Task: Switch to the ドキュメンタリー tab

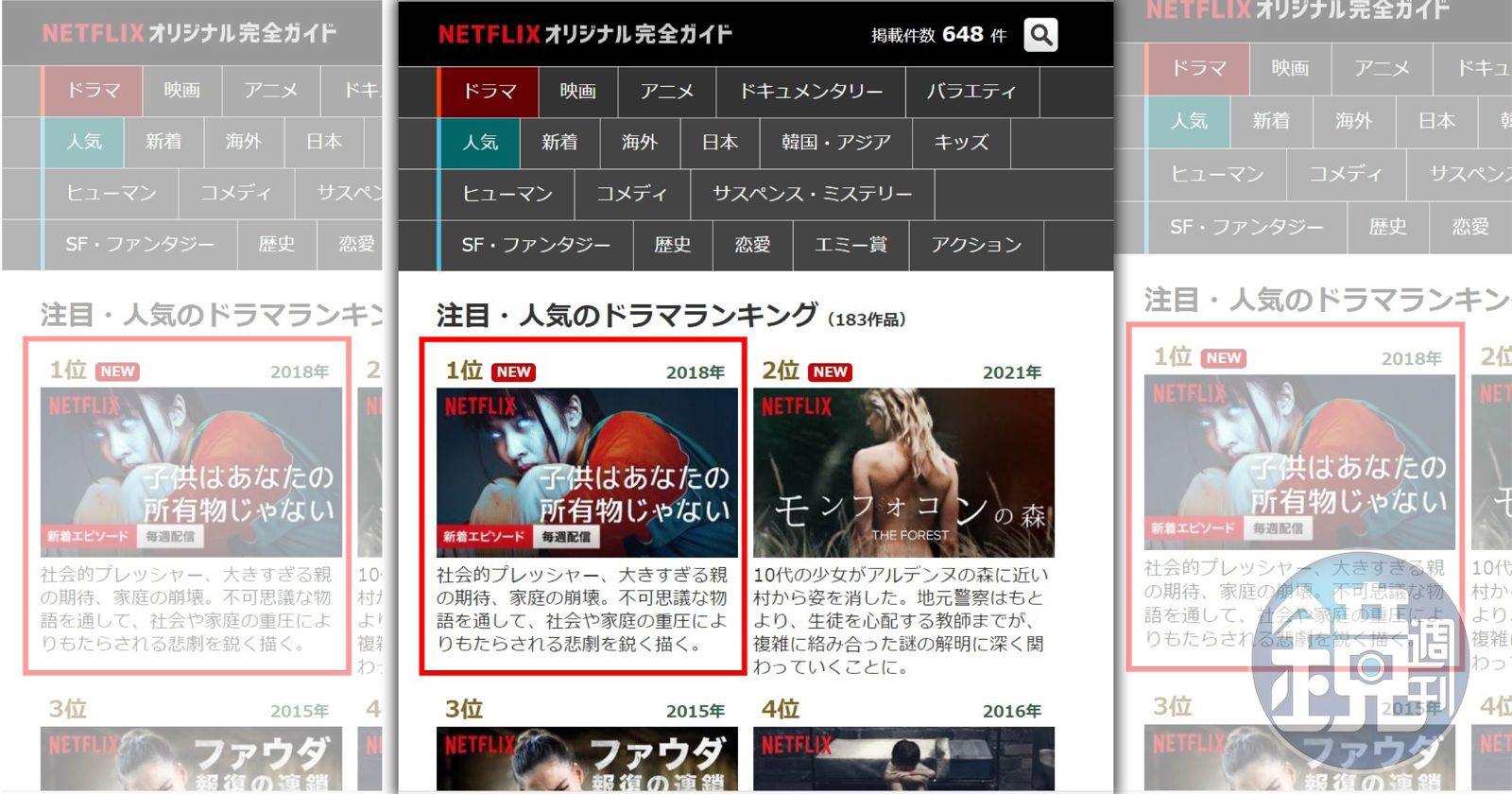Action: point(810,92)
